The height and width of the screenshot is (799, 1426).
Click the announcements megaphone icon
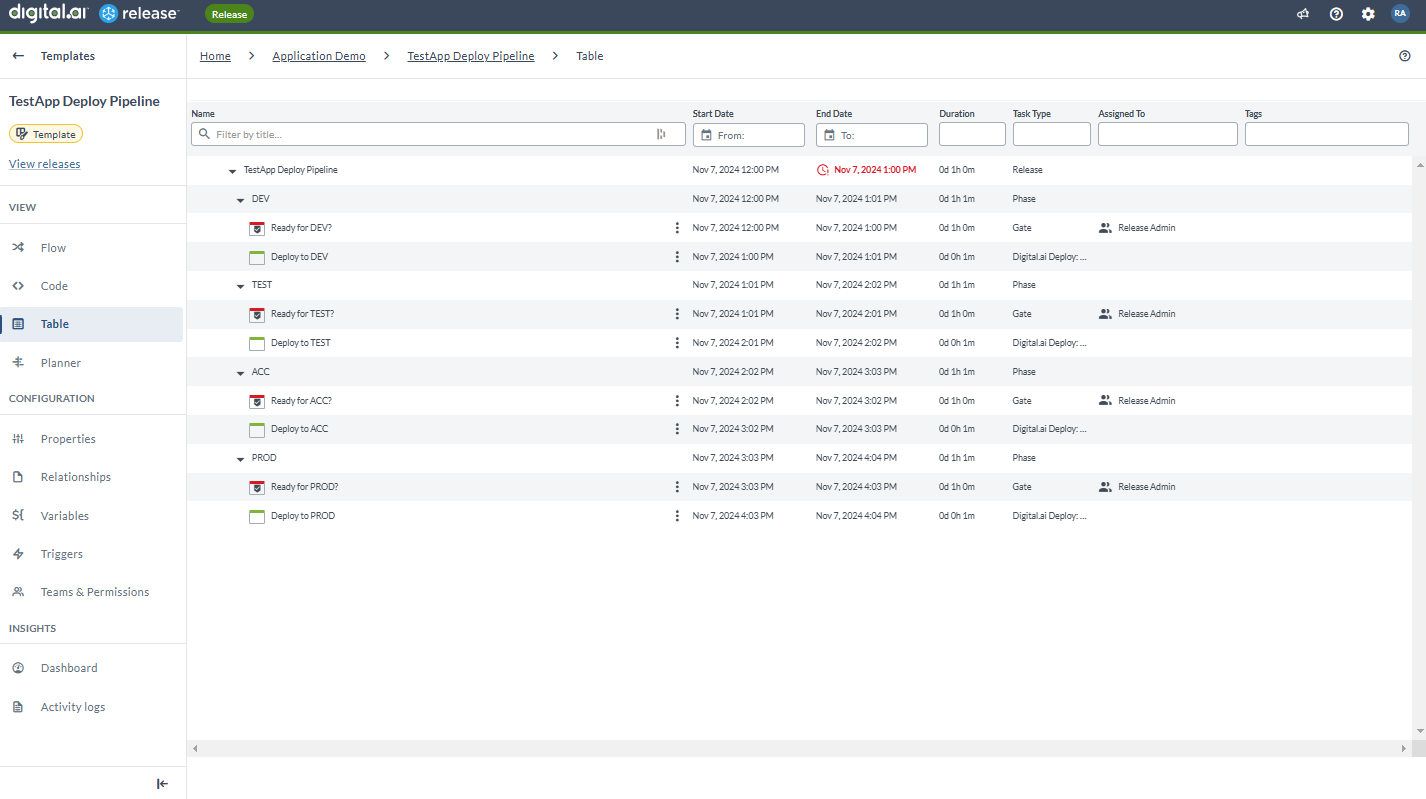point(1303,14)
